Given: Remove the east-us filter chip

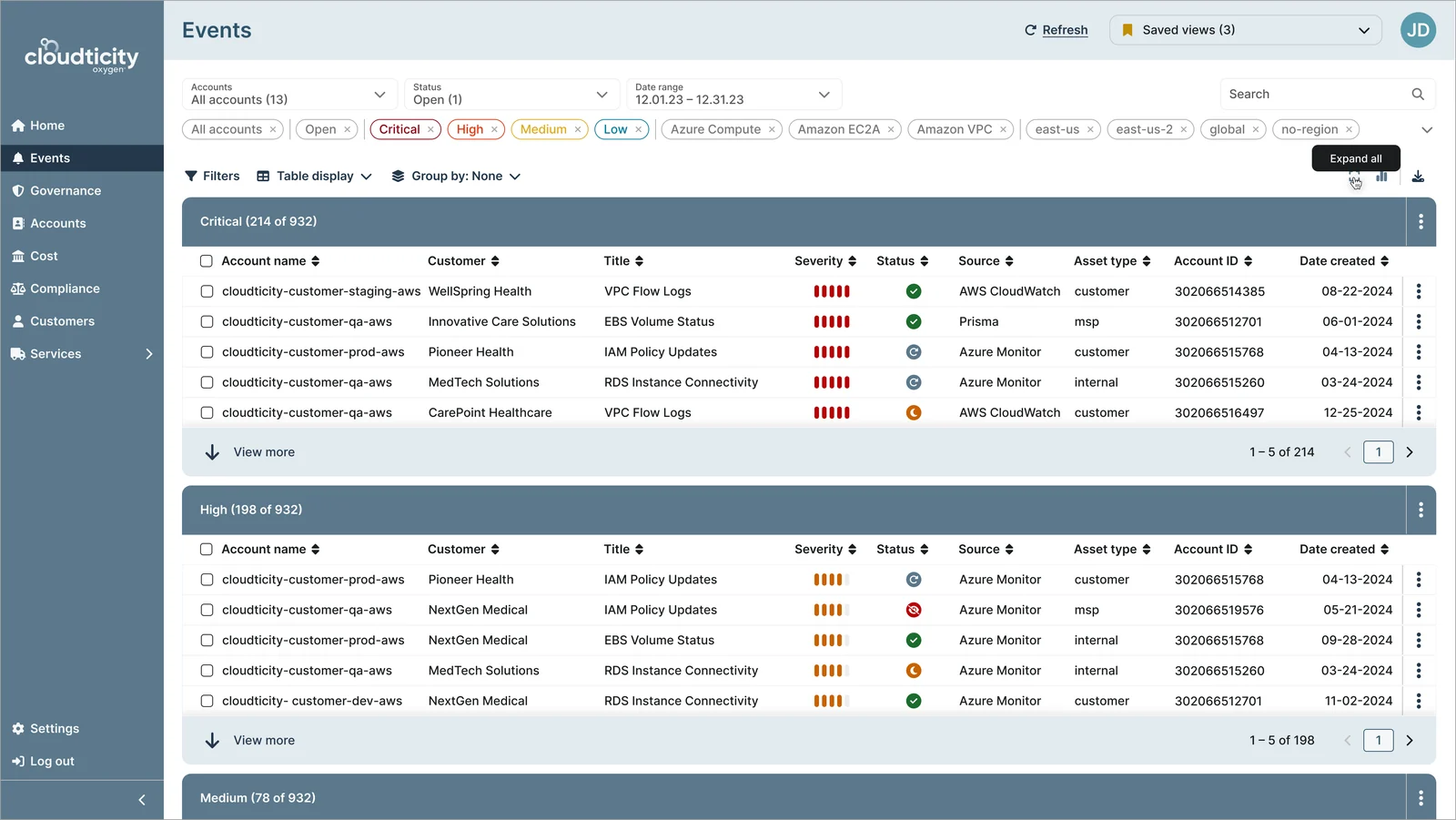Looking at the screenshot, I should [1090, 129].
